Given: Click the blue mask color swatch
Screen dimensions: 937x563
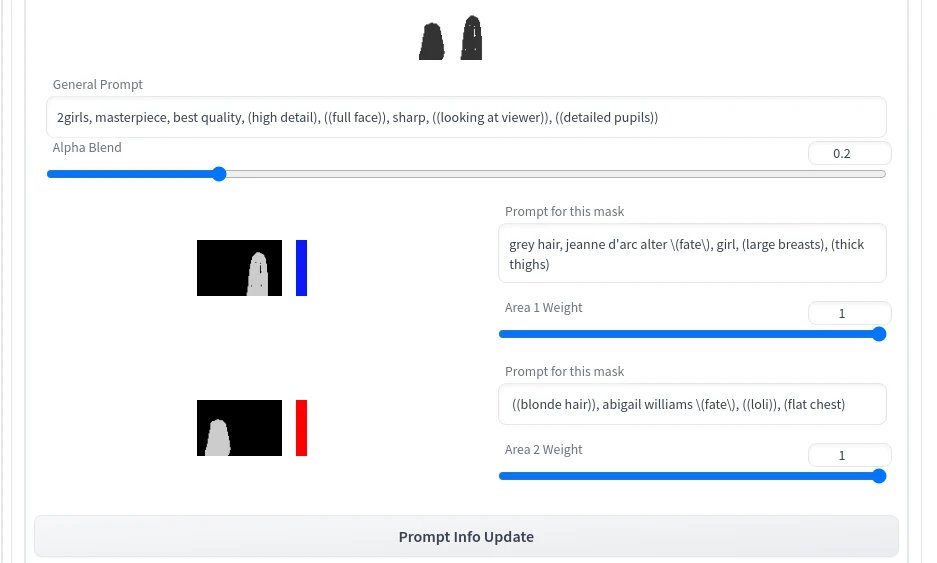Looking at the screenshot, I should 301,268.
